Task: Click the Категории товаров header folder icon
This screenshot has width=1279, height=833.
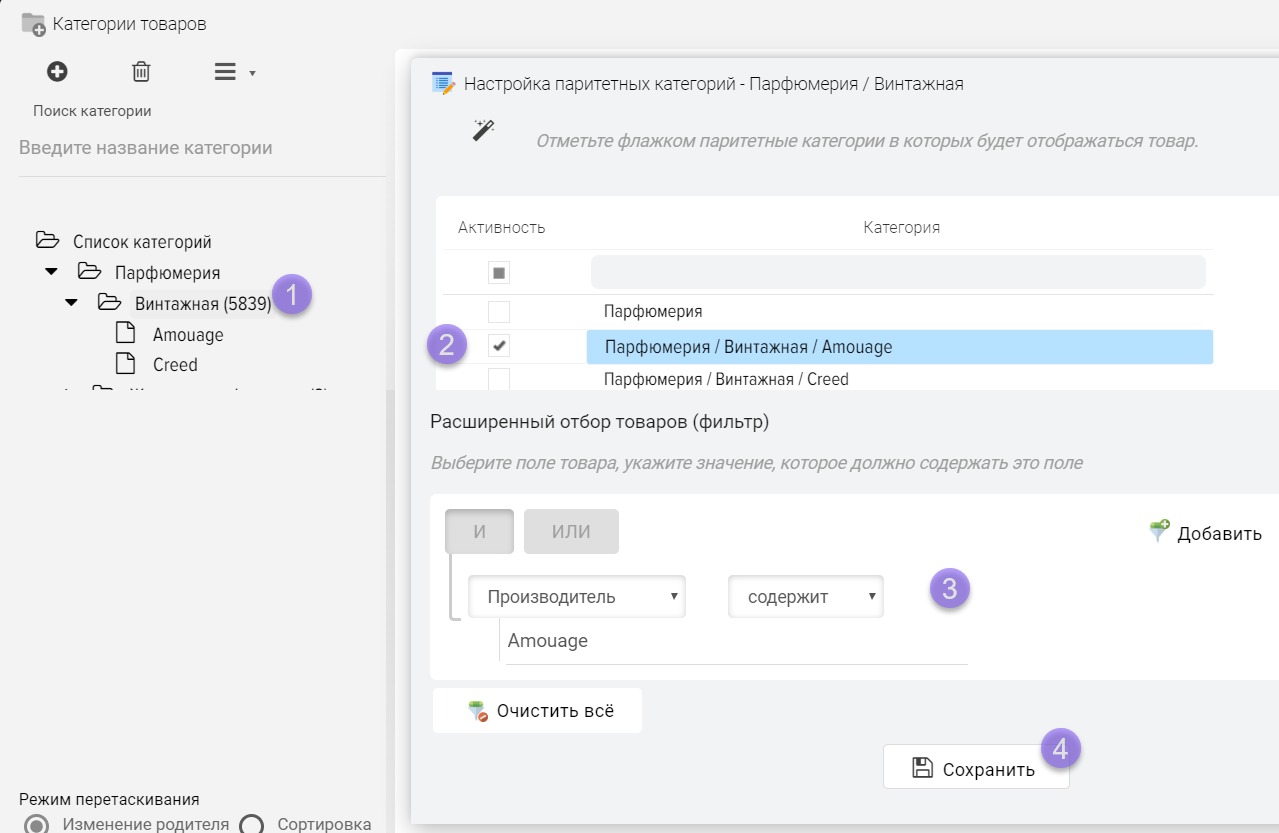Action: coord(33,24)
